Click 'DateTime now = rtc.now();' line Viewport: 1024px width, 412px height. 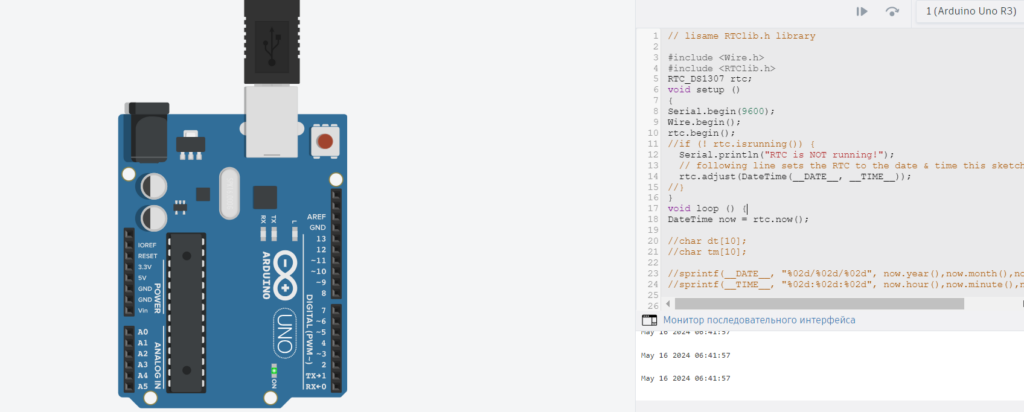pyautogui.click(x=738, y=219)
